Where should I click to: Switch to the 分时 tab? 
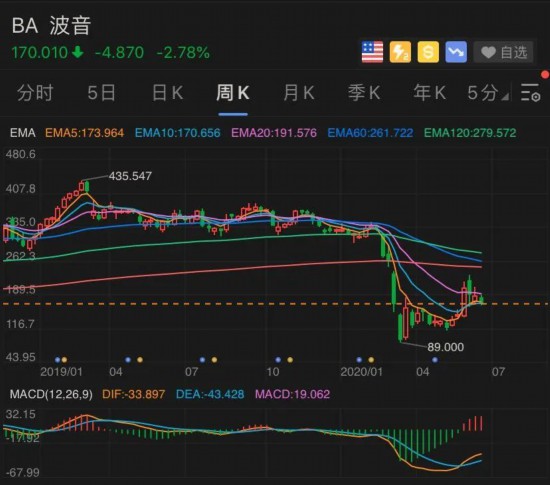[35, 93]
